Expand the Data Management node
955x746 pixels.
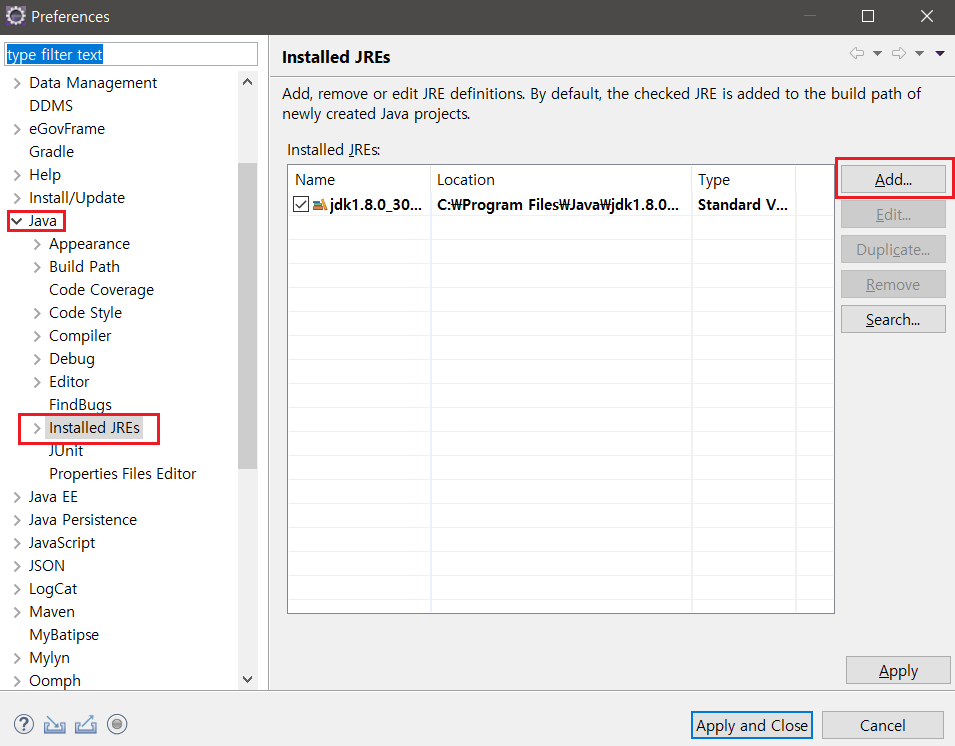pos(17,83)
